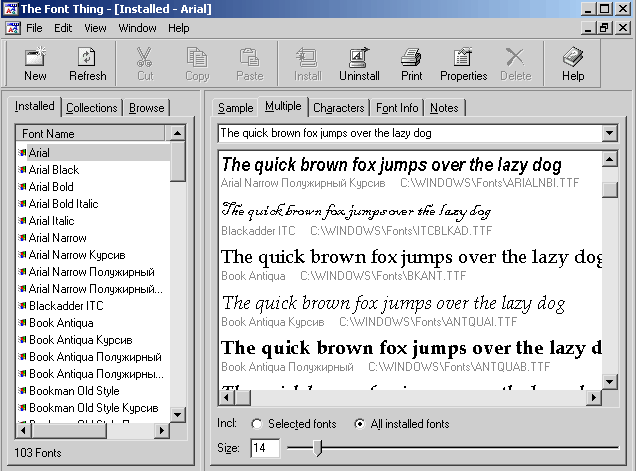Click the ANTQUAI.TTF file path text
This screenshot has height=471, width=636.
point(428,322)
